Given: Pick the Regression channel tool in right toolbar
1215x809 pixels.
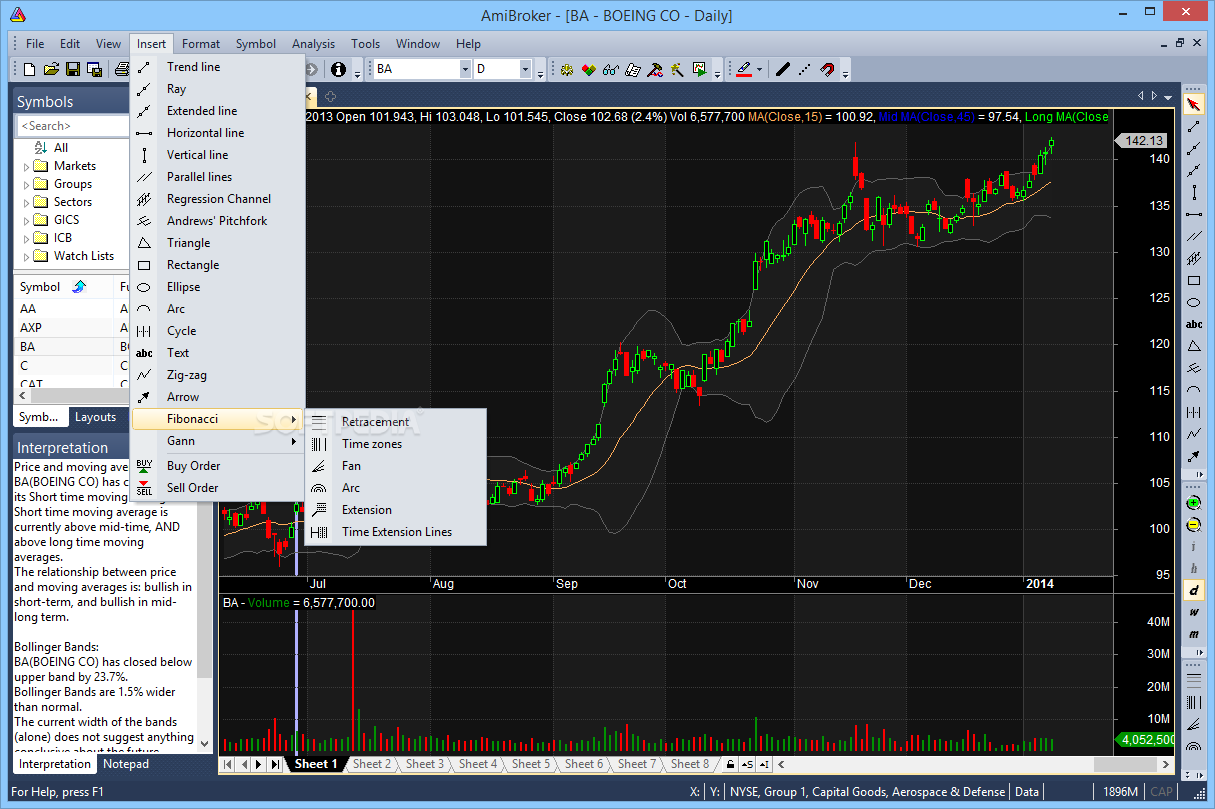Looking at the screenshot, I should tap(1194, 258).
